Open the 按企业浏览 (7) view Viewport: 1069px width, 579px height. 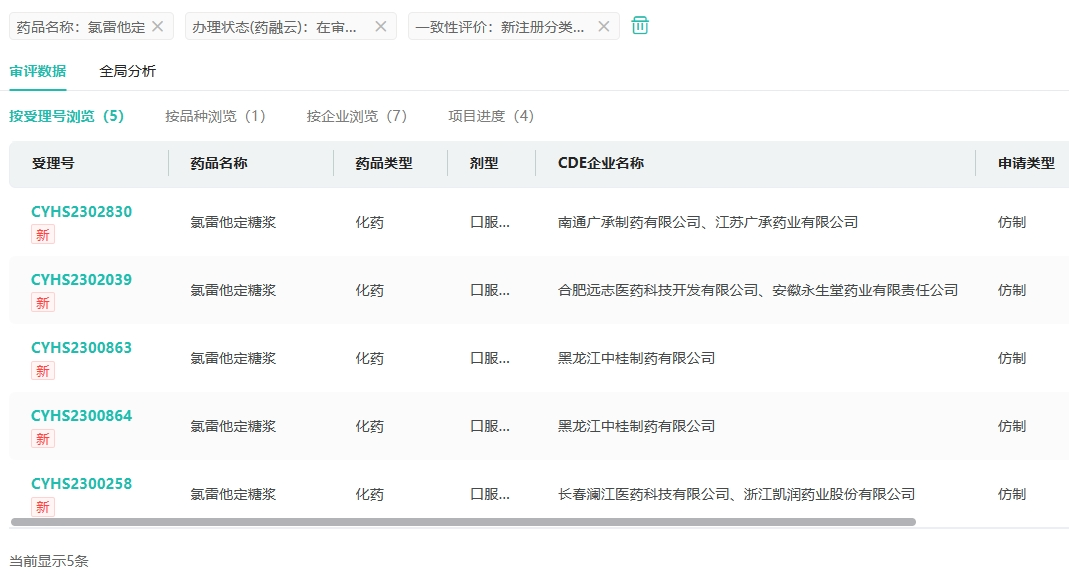[x=357, y=116]
